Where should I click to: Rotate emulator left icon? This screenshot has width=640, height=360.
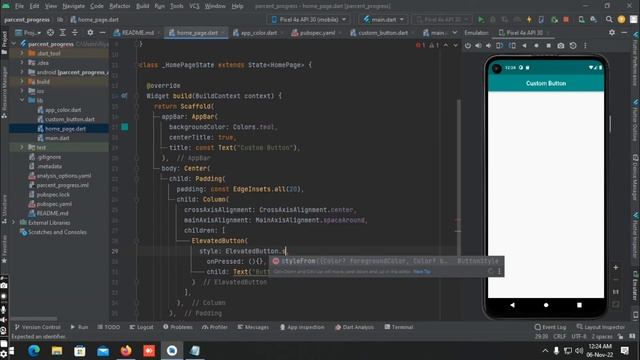tap(499, 45)
